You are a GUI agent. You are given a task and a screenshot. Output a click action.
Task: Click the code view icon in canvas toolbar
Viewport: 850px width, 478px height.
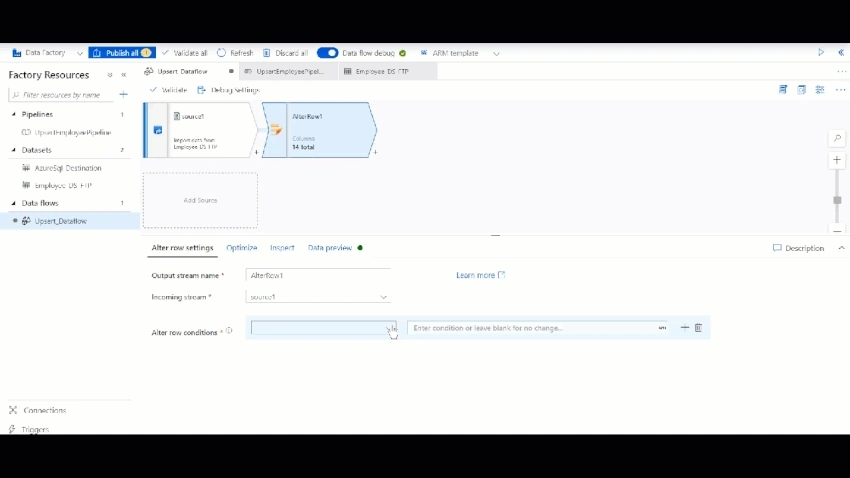pos(801,89)
